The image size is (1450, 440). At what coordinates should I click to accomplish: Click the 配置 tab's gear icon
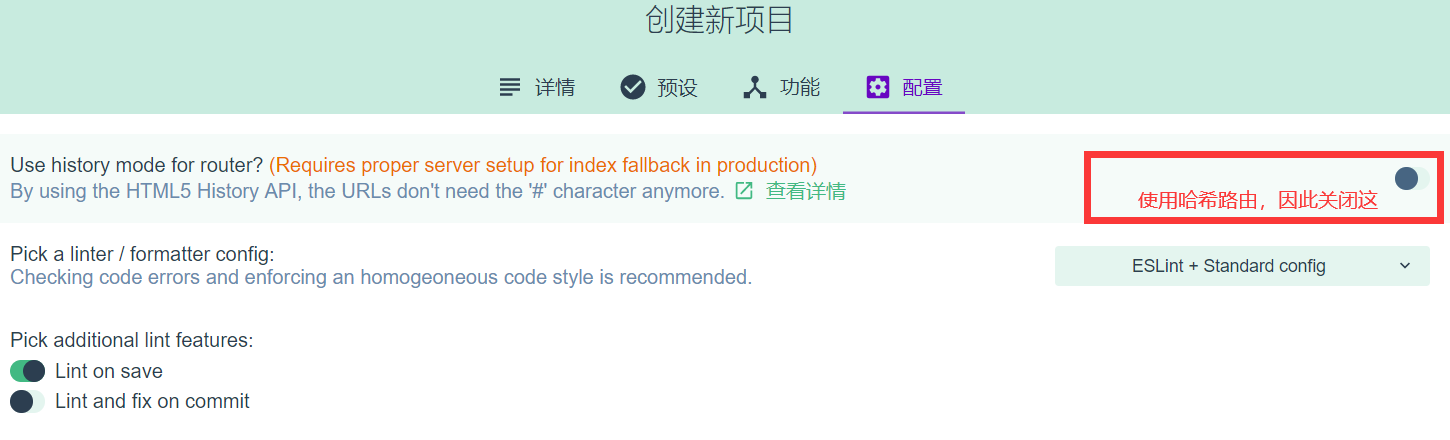tap(878, 87)
